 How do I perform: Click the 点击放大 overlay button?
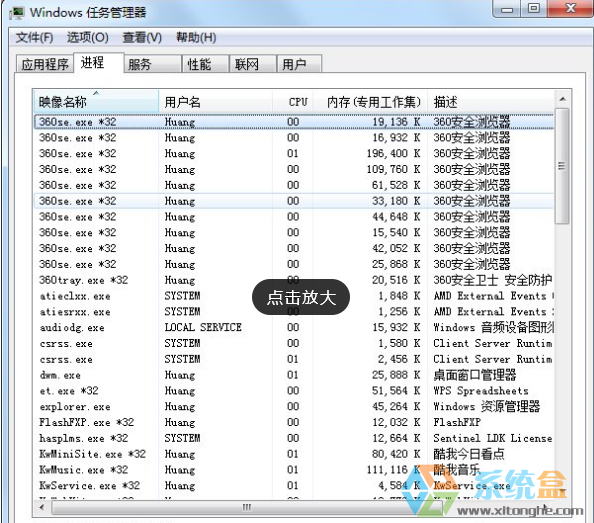(x=301, y=297)
